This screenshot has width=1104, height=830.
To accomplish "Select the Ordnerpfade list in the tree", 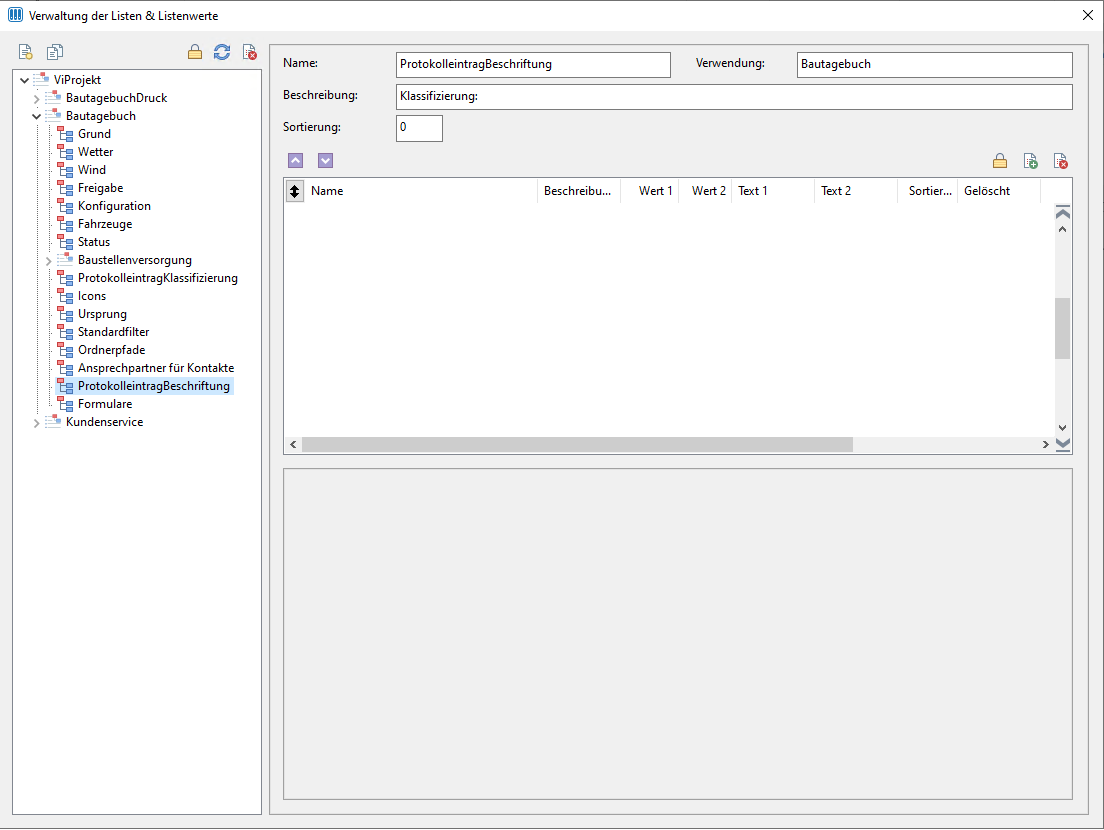I will (x=111, y=350).
